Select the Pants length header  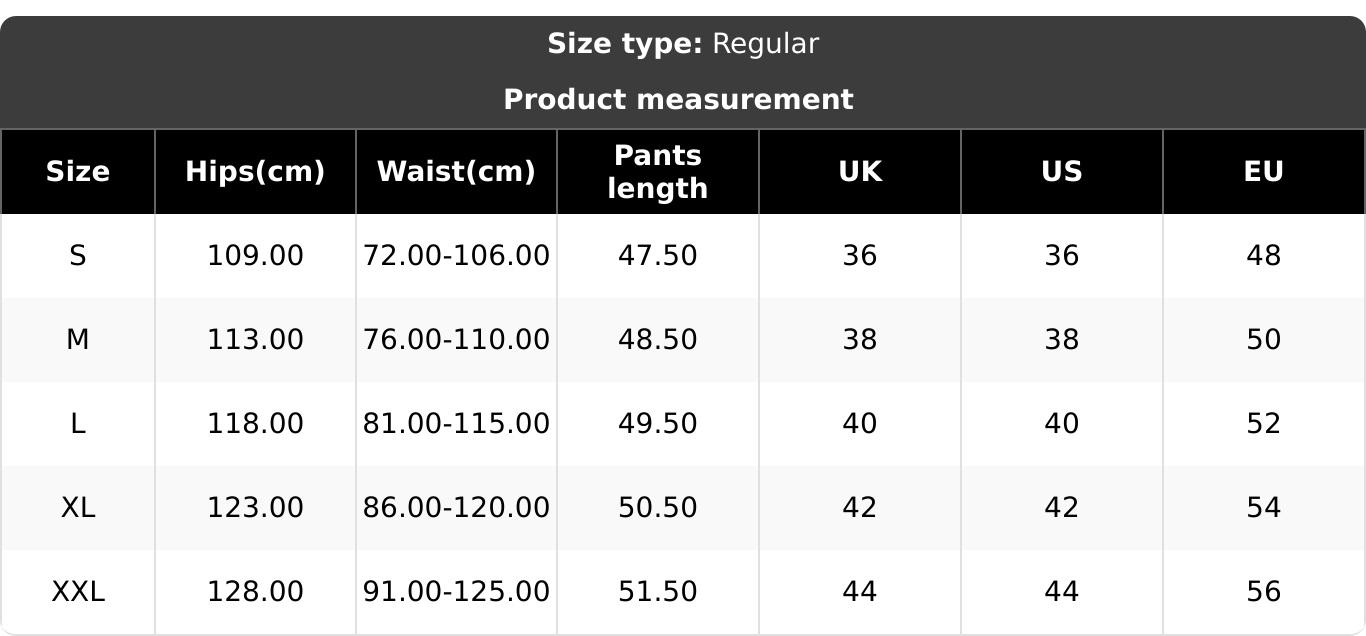coord(658,172)
